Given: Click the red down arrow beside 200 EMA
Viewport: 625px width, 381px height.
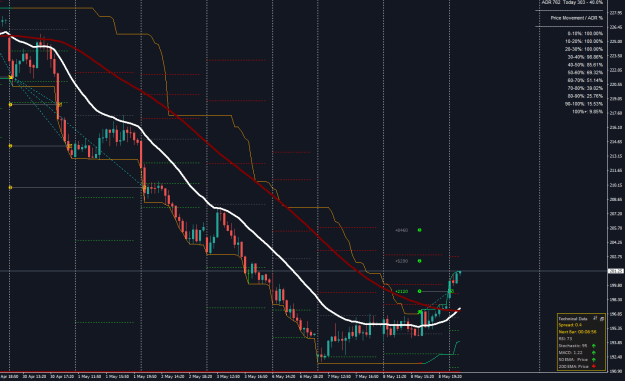Looking at the screenshot, I should tap(594, 366).
